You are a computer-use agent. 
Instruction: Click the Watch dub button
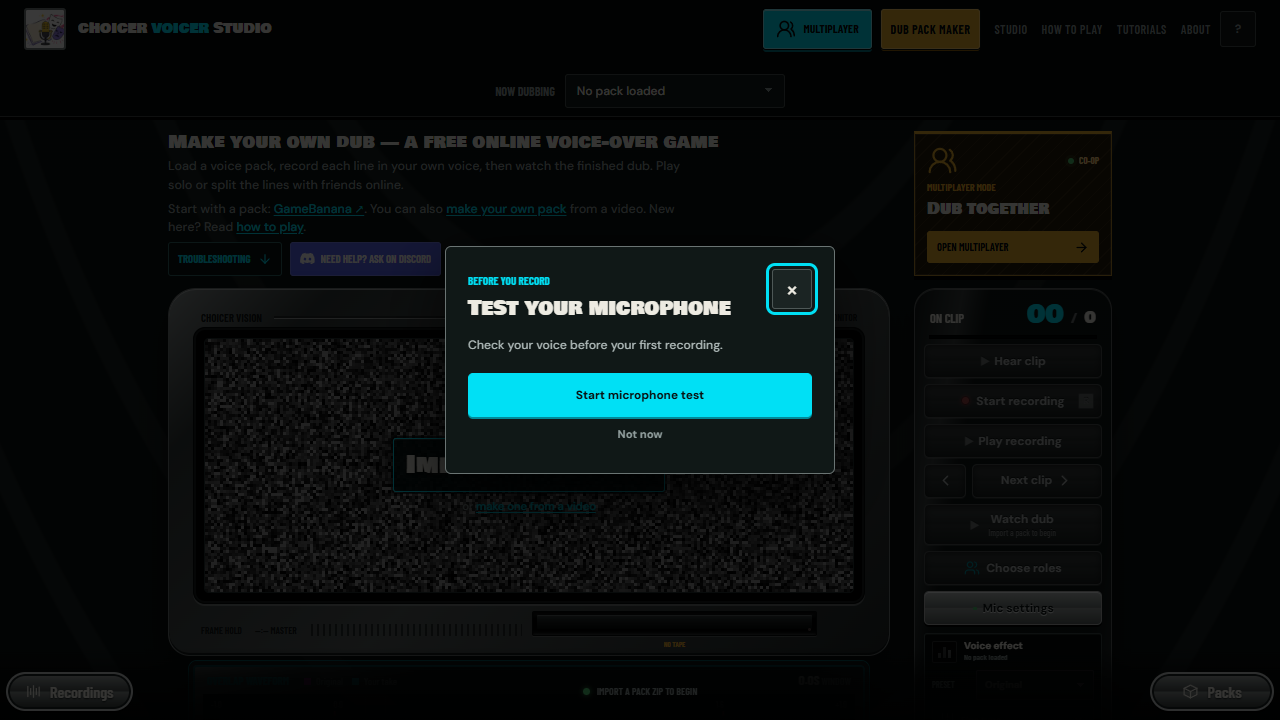coord(1013,524)
